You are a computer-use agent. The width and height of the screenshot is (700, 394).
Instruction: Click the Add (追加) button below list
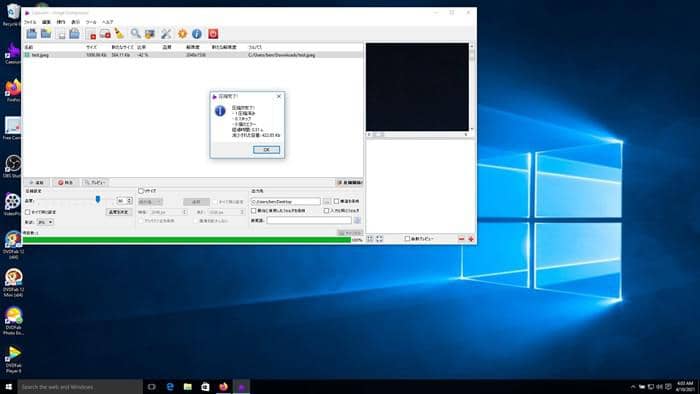pyautogui.click(x=37, y=182)
